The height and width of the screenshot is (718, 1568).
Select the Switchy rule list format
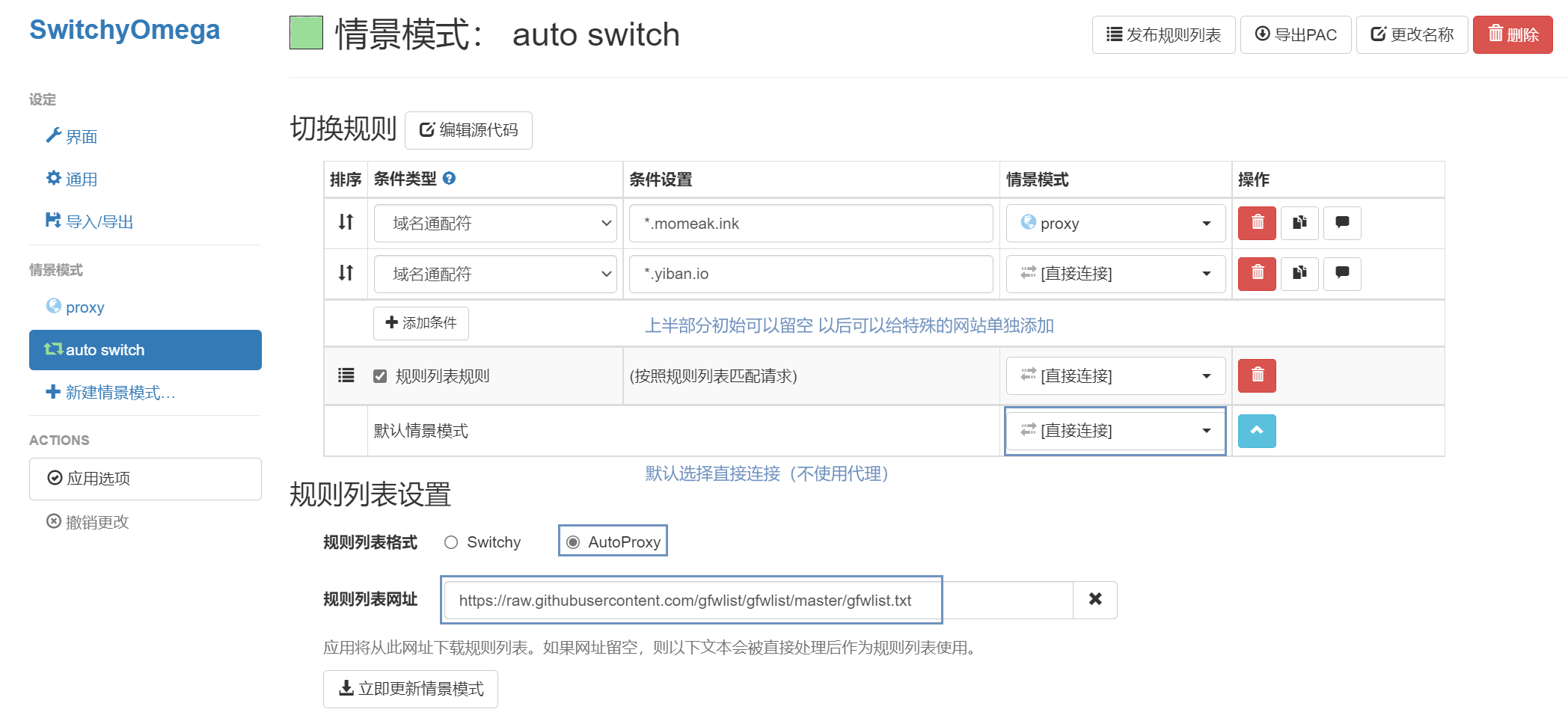point(451,542)
